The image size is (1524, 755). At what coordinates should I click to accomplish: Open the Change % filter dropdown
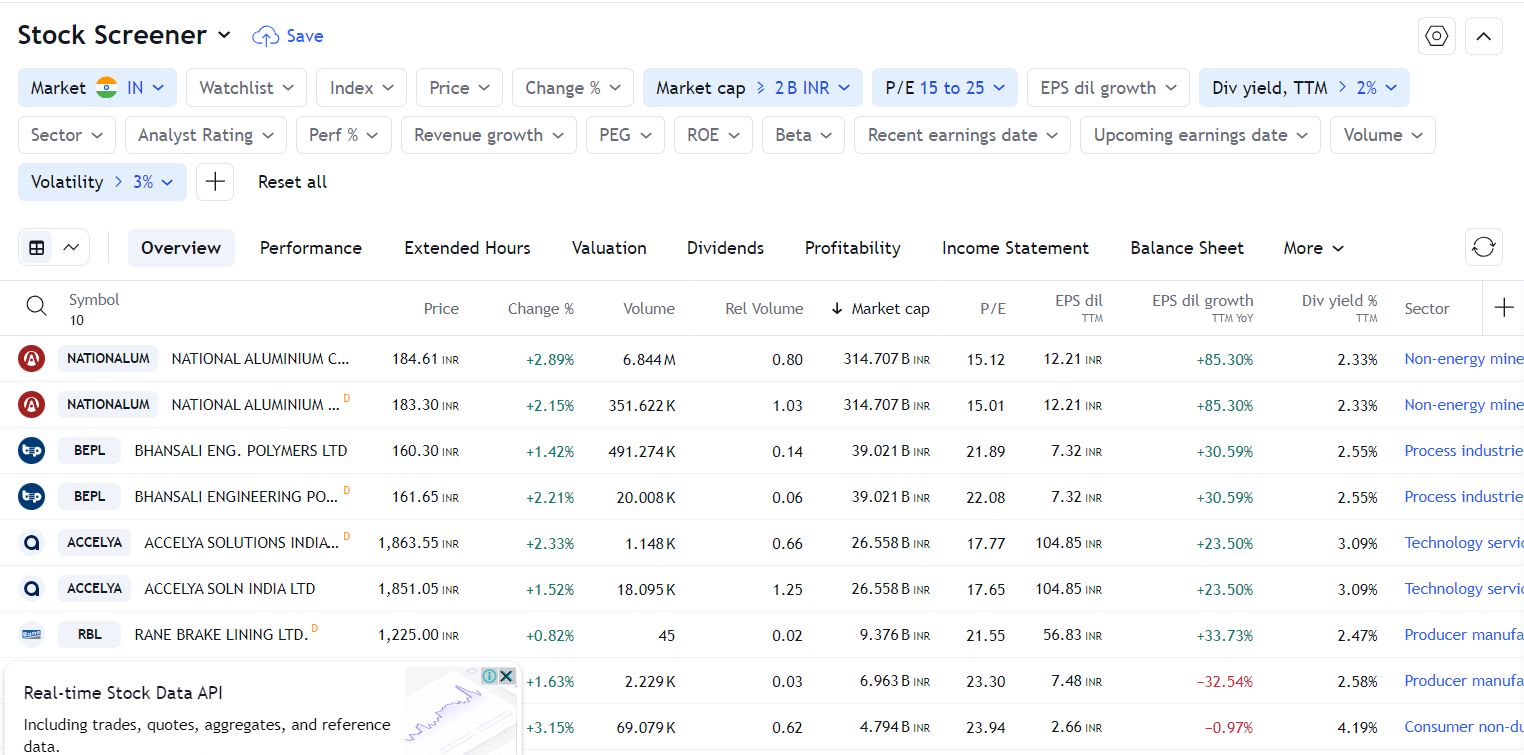coord(573,88)
